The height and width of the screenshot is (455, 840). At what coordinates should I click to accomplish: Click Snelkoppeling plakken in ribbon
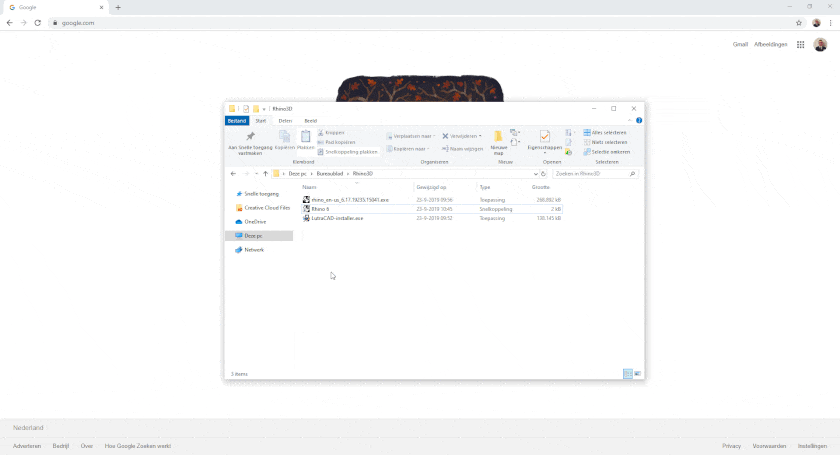pos(347,152)
